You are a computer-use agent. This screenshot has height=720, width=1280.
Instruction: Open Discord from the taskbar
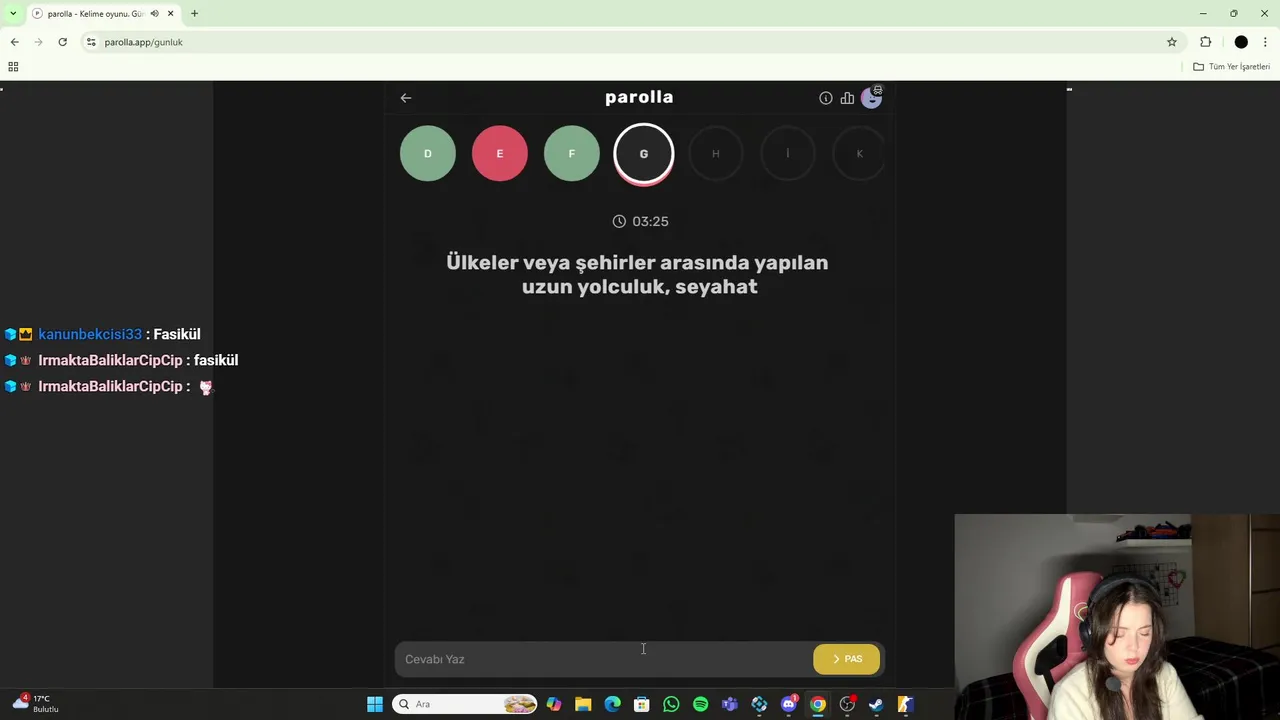789,704
